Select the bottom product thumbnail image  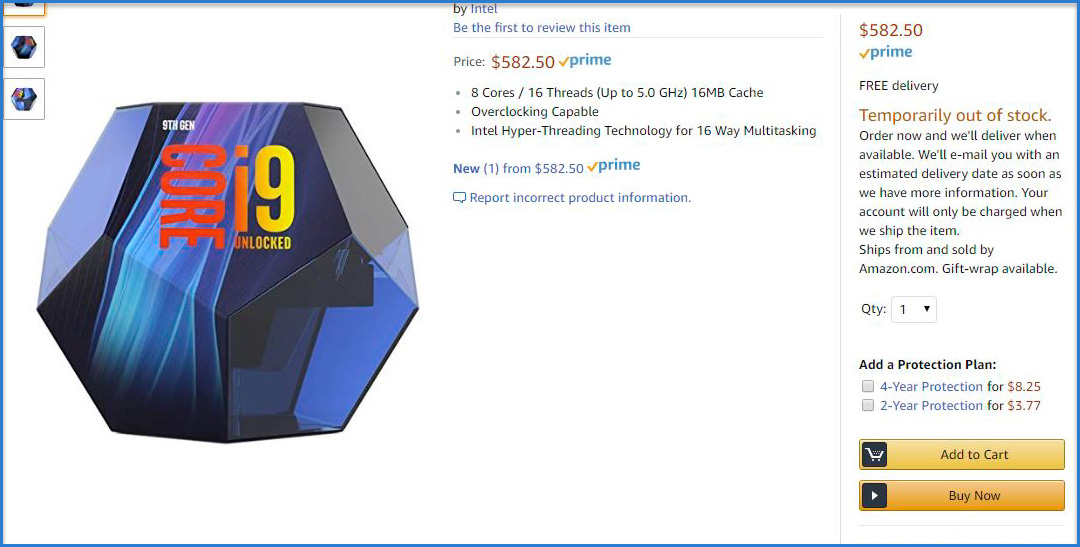click(24, 99)
